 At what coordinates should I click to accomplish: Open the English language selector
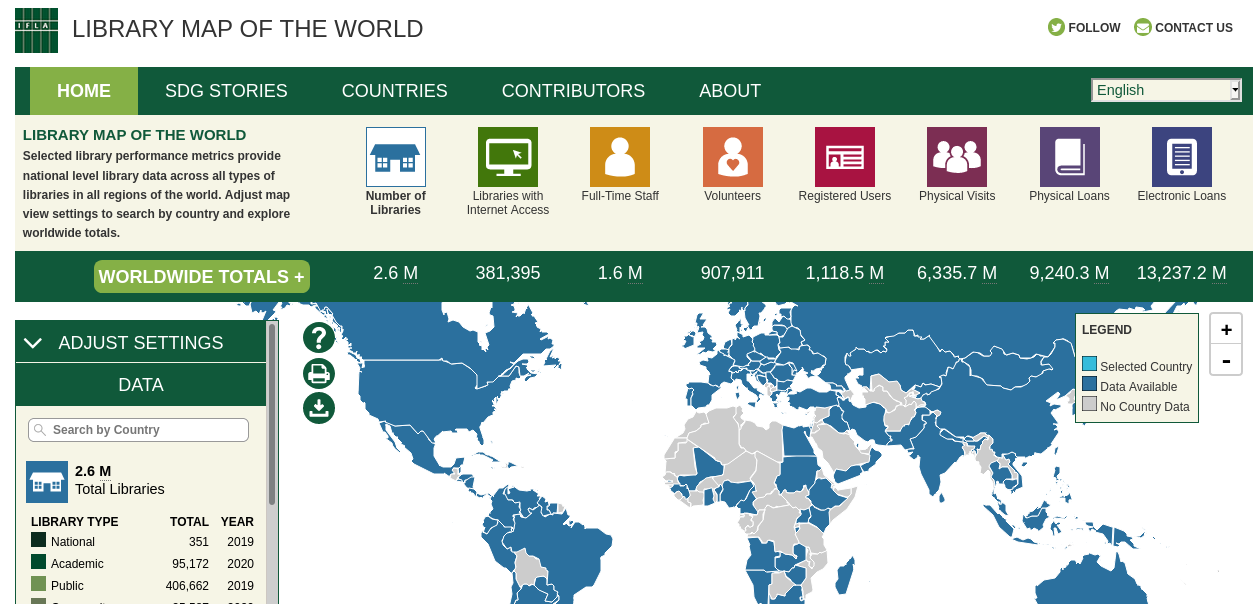[x=1165, y=90]
